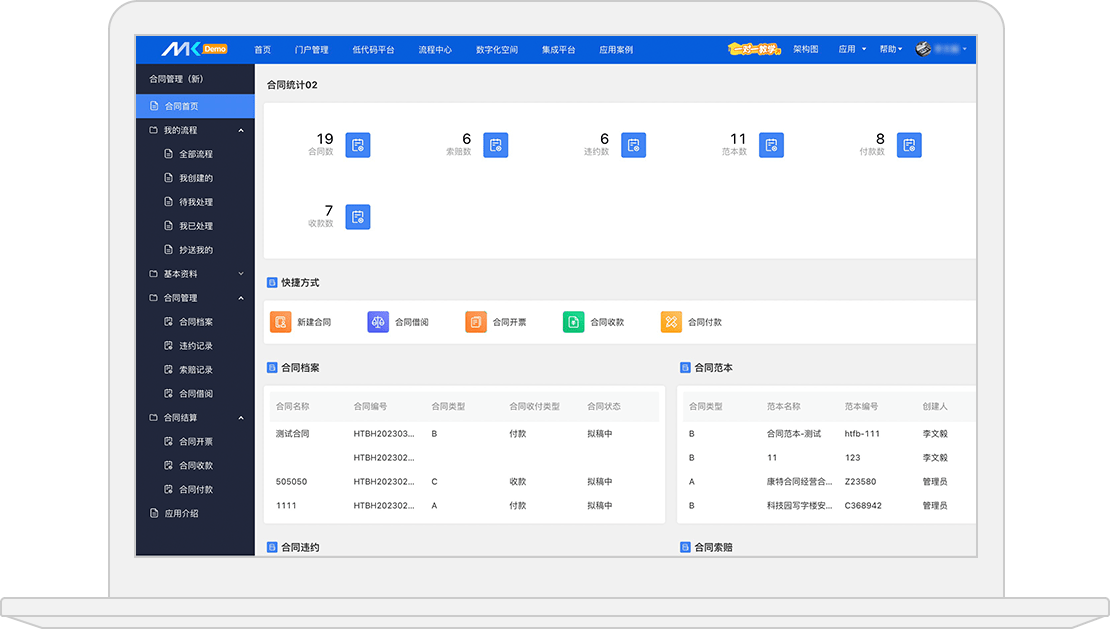The image size is (1110, 629).
Task: Click the 架构图 link in header
Action: (x=805, y=49)
